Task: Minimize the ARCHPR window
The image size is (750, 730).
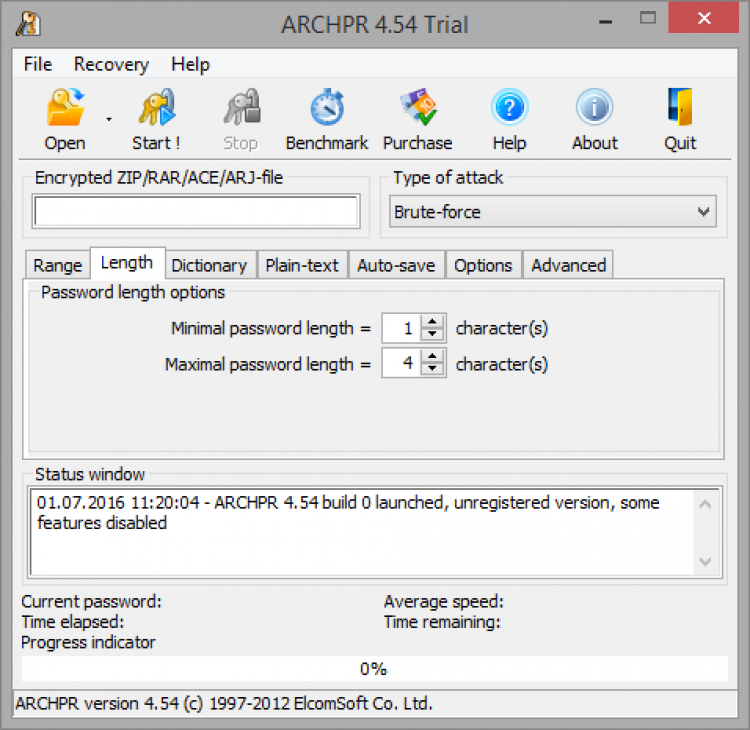Action: 606,22
